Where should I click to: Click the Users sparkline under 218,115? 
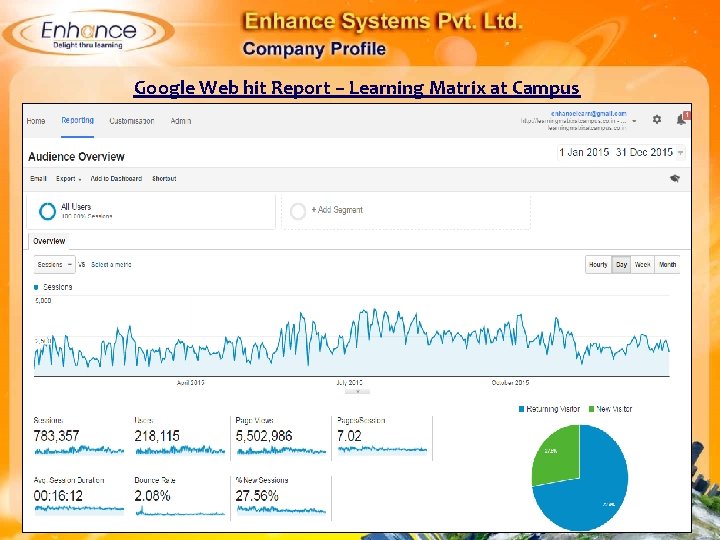(x=180, y=450)
